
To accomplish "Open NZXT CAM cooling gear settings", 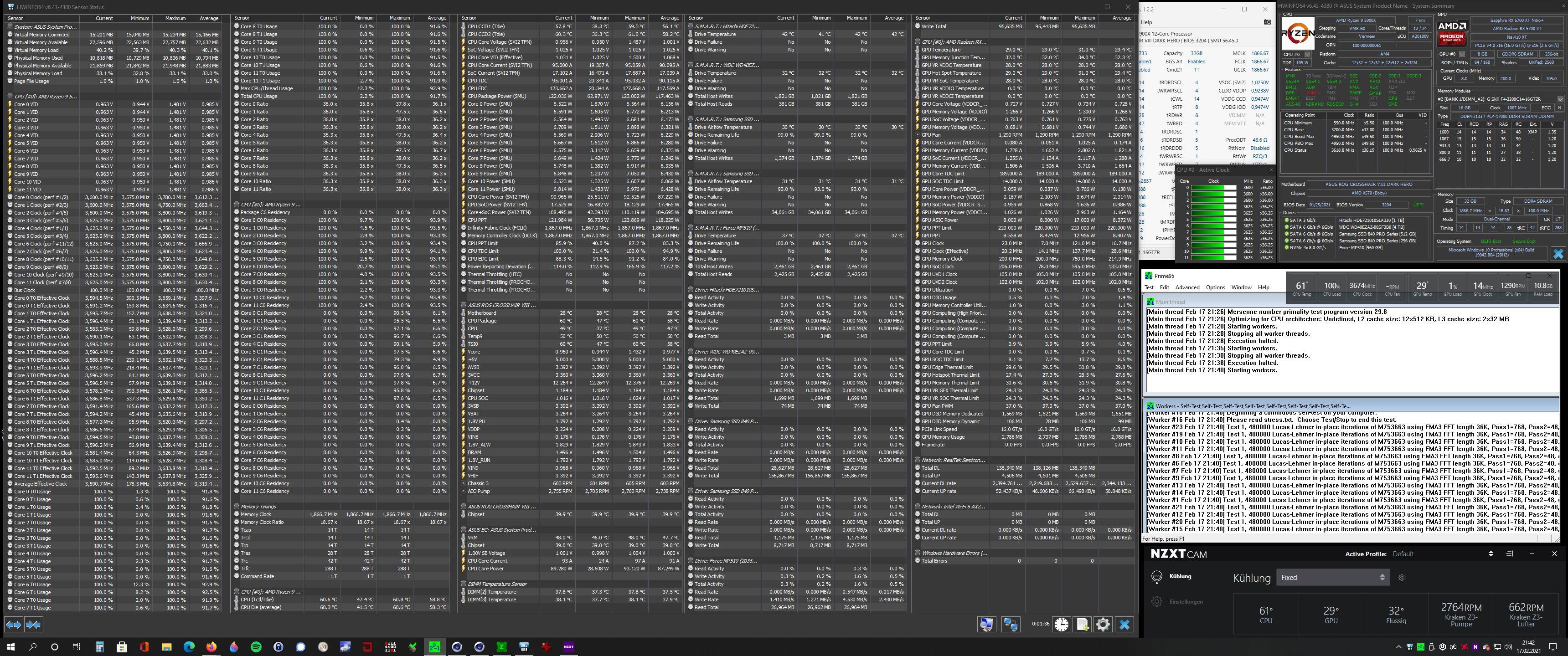I will 1402,578.
